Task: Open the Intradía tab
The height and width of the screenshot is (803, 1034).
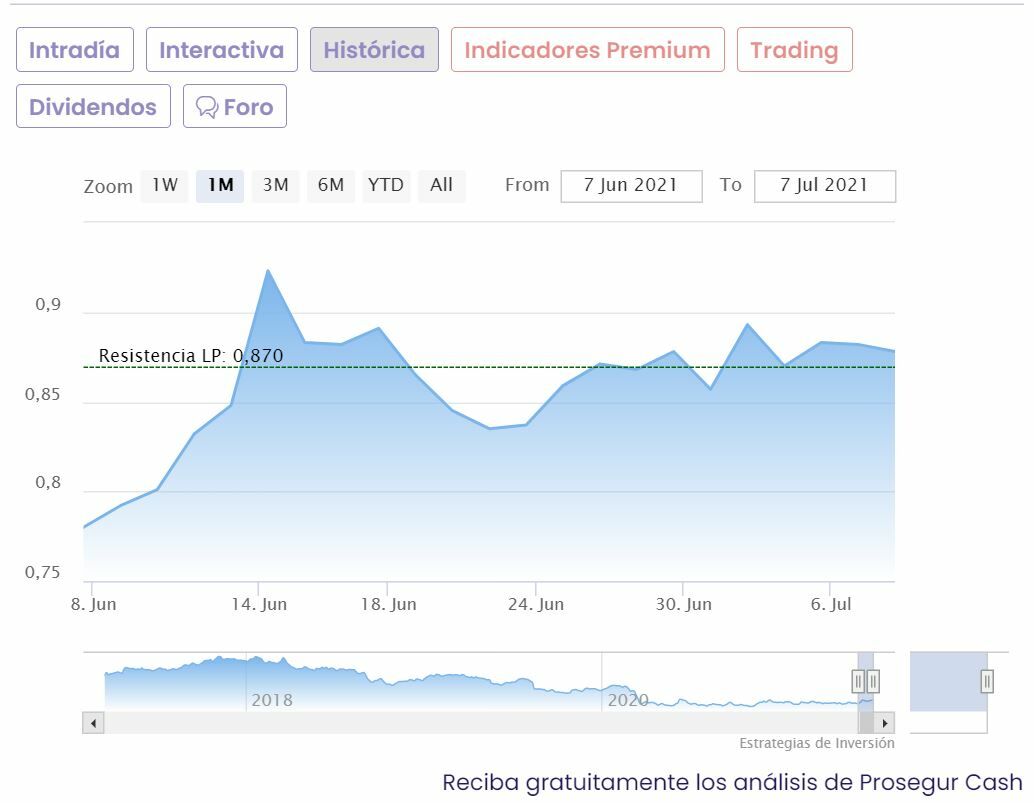Action: (x=74, y=50)
